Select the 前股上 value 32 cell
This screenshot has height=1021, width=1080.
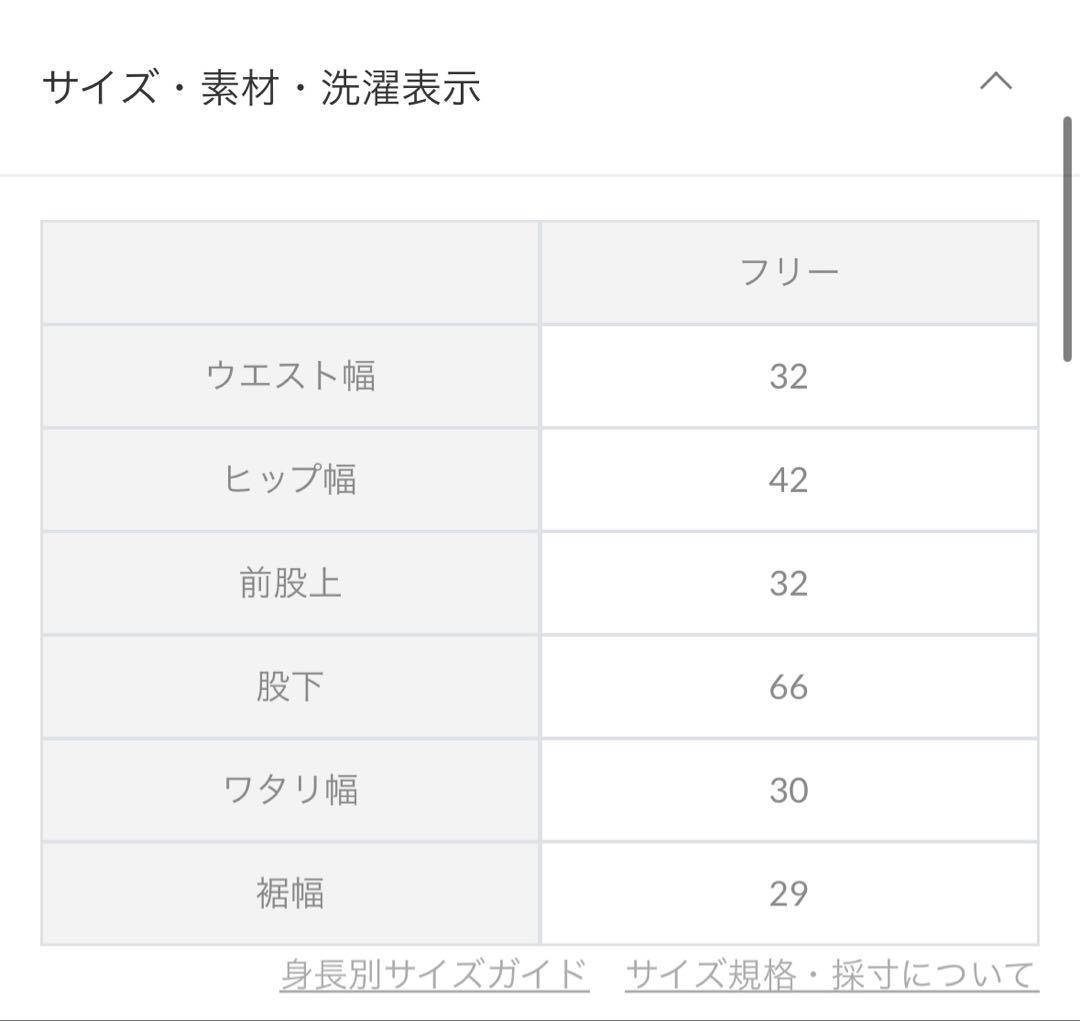[x=789, y=583]
